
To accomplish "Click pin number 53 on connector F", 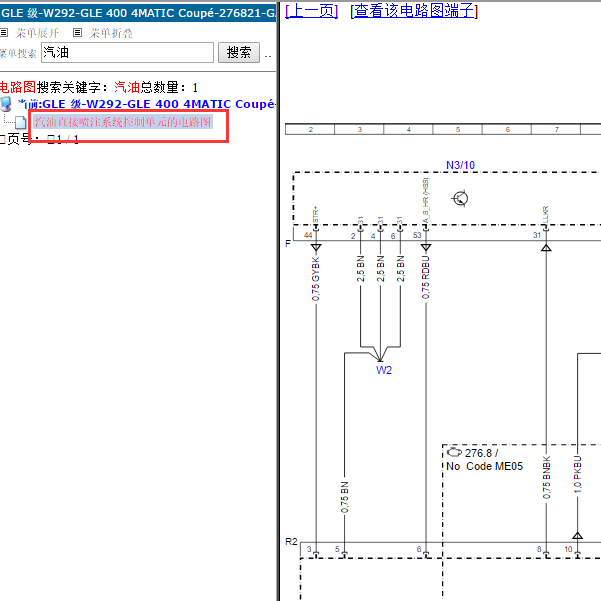I will coord(417,235).
